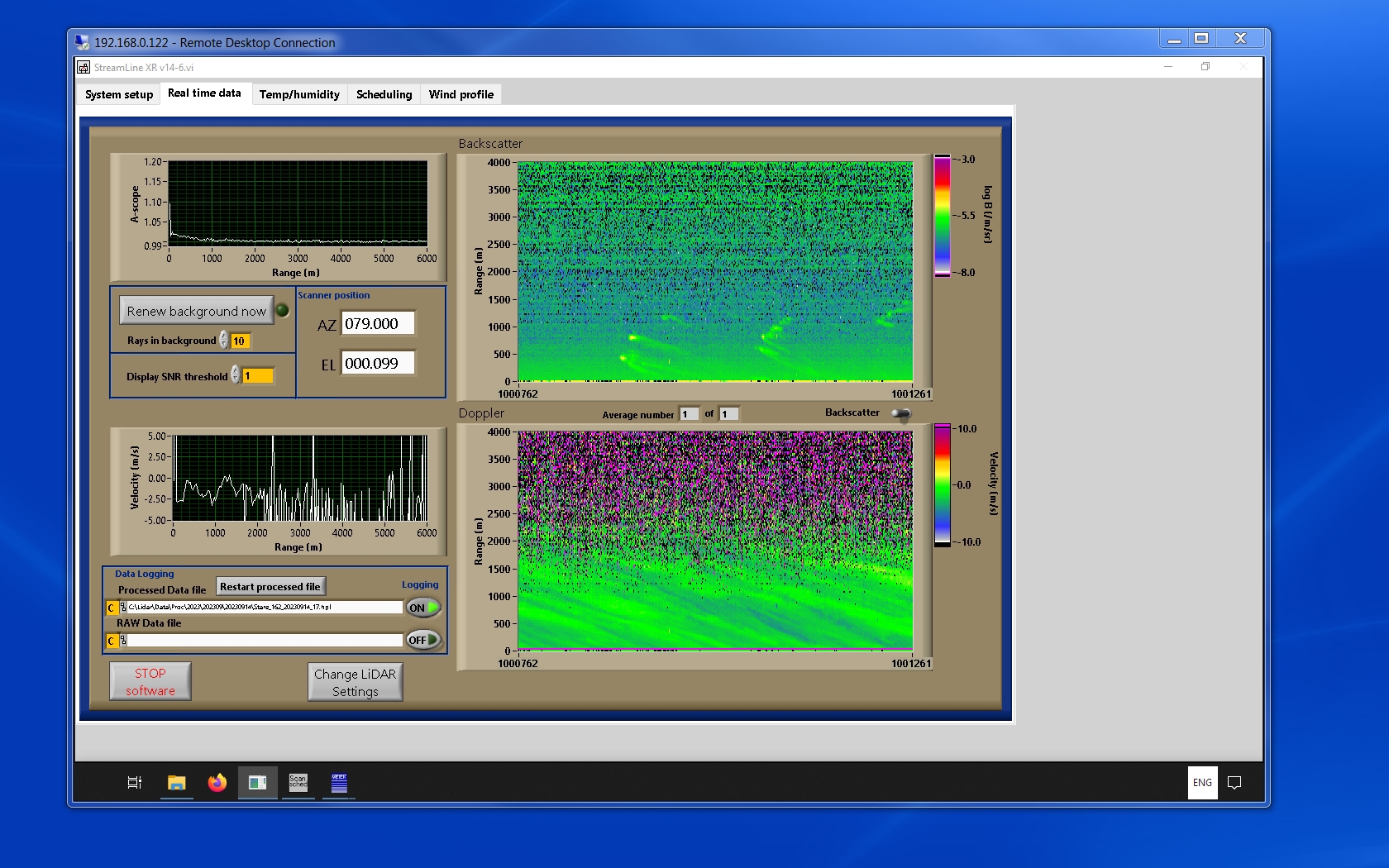Open the Scan sched app in taskbar

[298, 782]
